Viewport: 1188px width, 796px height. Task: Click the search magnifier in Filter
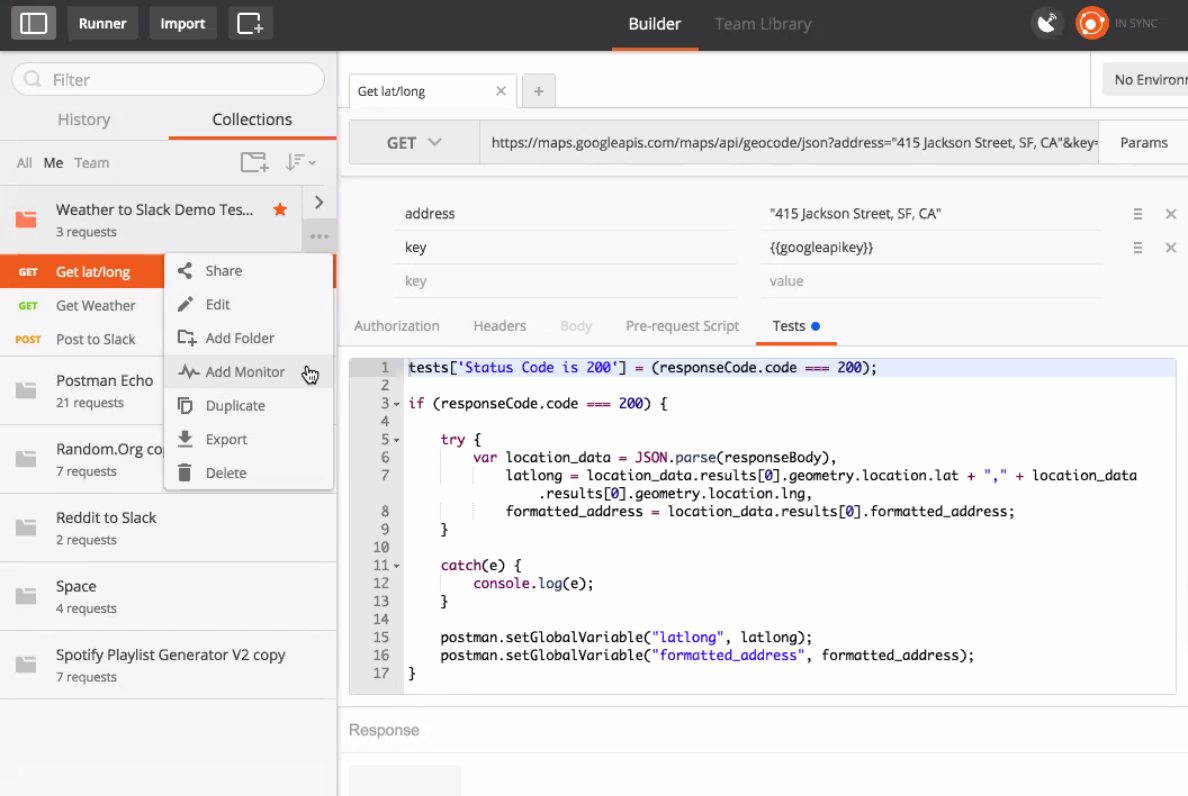[x=33, y=79]
